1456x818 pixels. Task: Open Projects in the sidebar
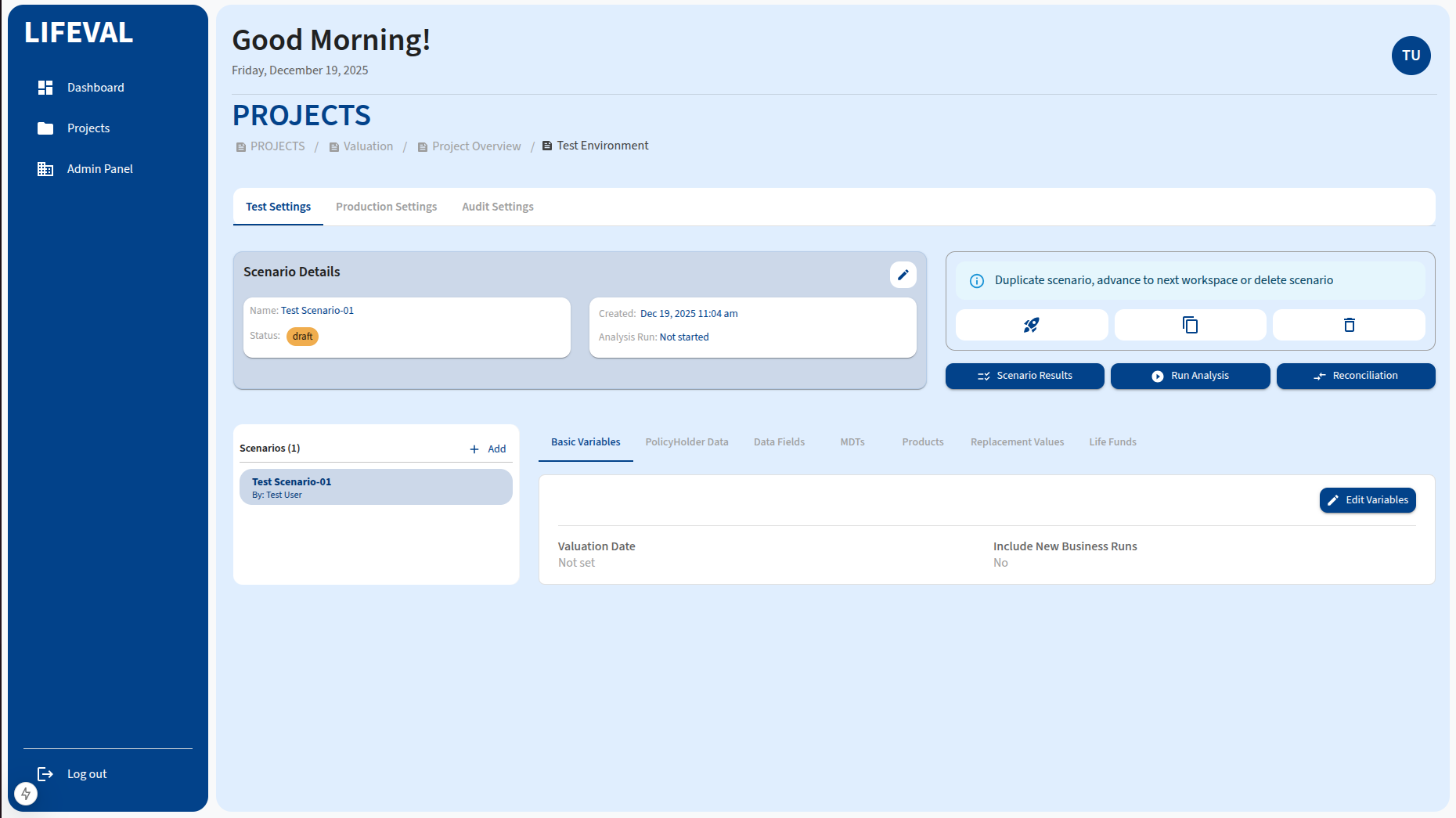click(88, 128)
